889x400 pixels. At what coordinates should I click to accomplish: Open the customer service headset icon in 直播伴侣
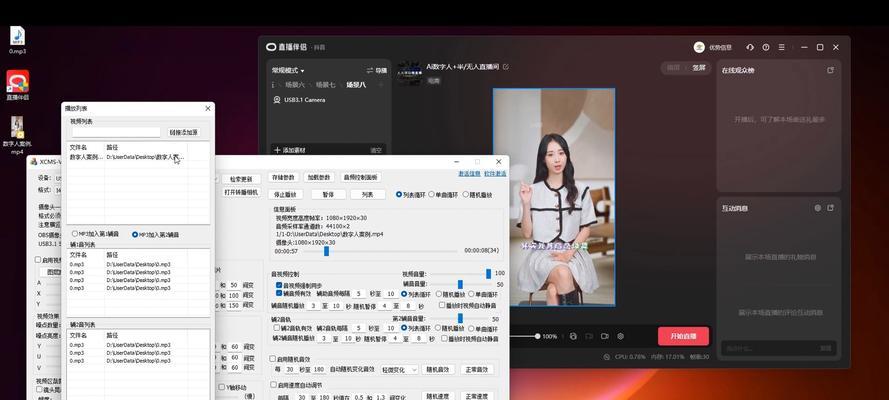point(750,48)
